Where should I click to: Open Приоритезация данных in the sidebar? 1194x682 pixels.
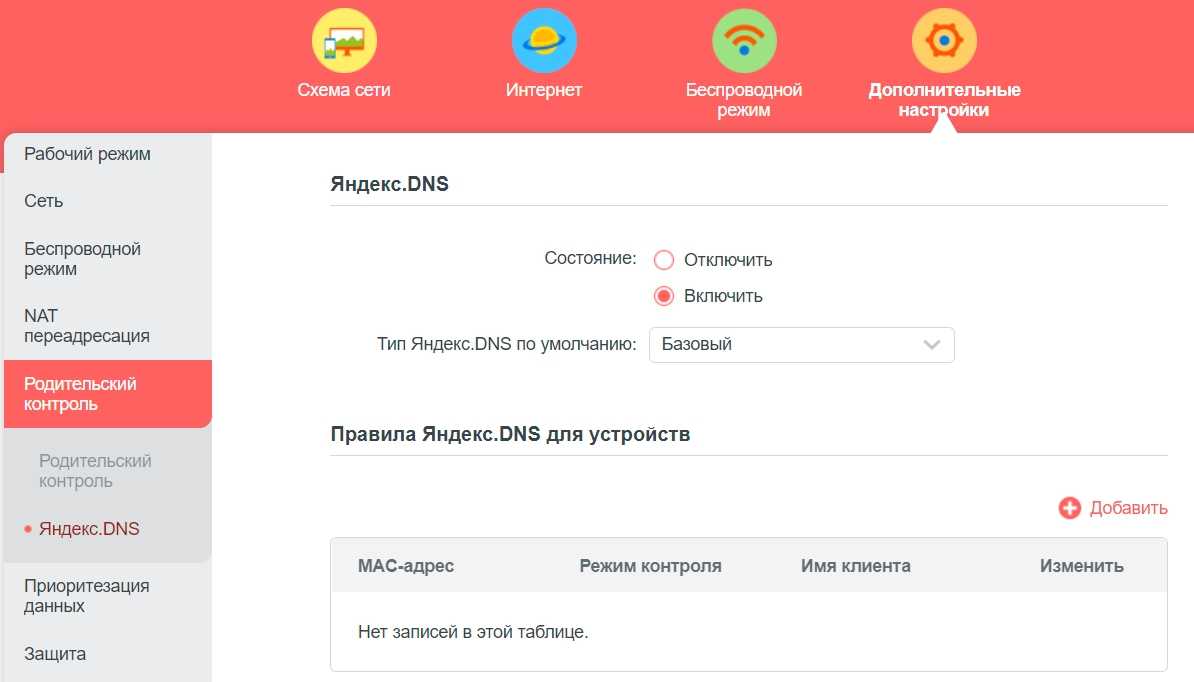pyautogui.click(x=87, y=596)
